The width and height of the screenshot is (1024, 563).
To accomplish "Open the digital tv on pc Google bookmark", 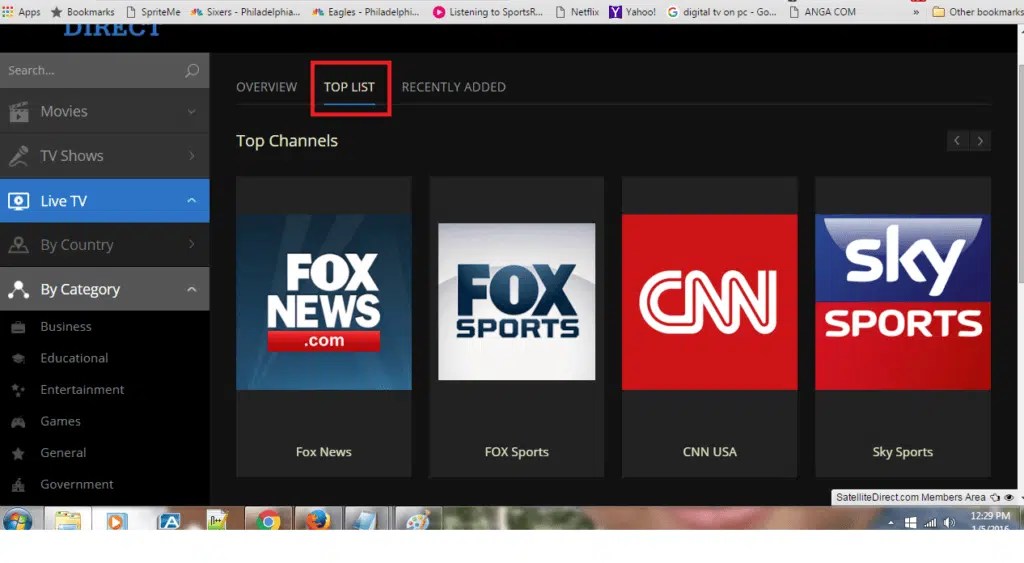I will 722,12.
